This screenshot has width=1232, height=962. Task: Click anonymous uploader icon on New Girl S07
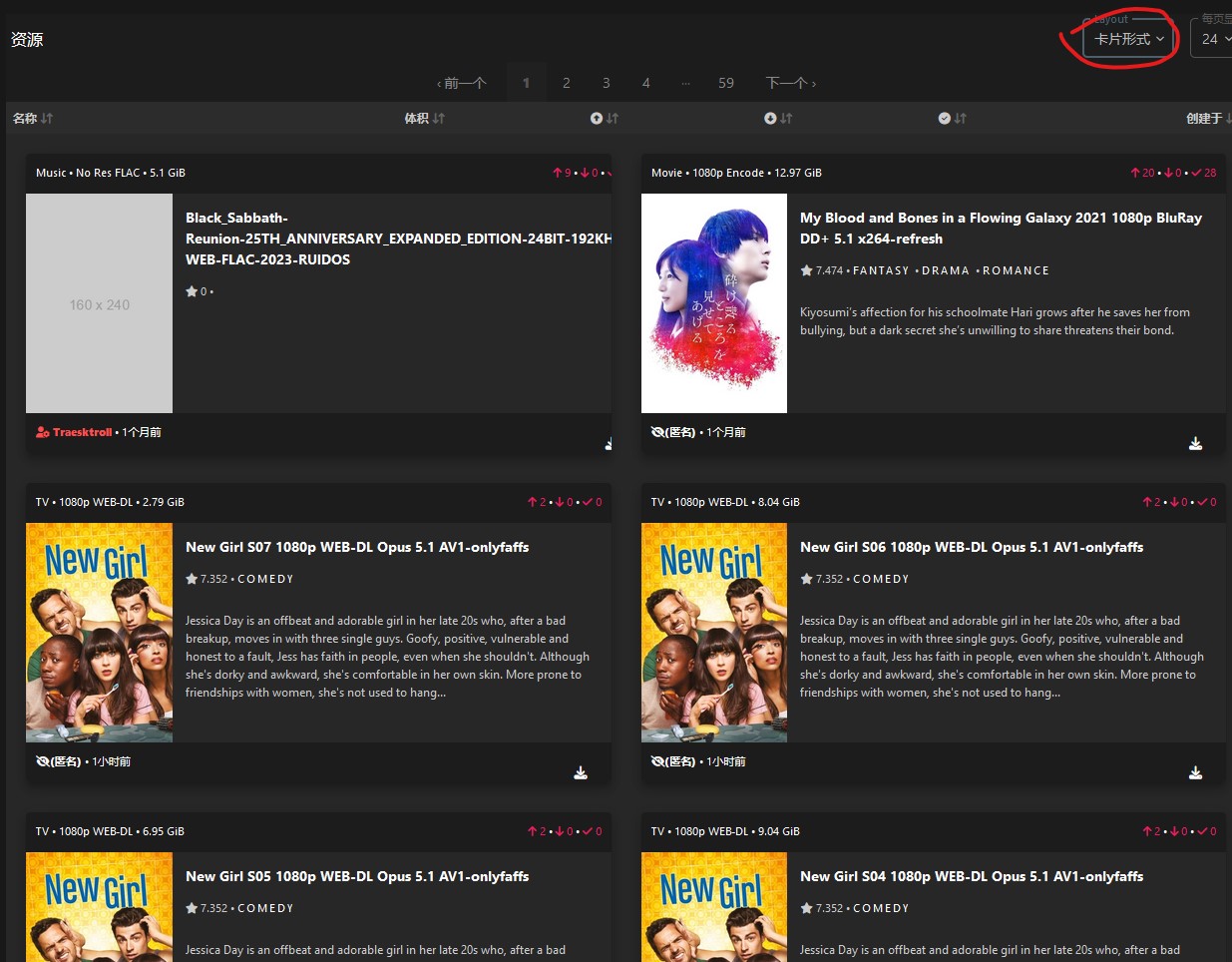43,761
